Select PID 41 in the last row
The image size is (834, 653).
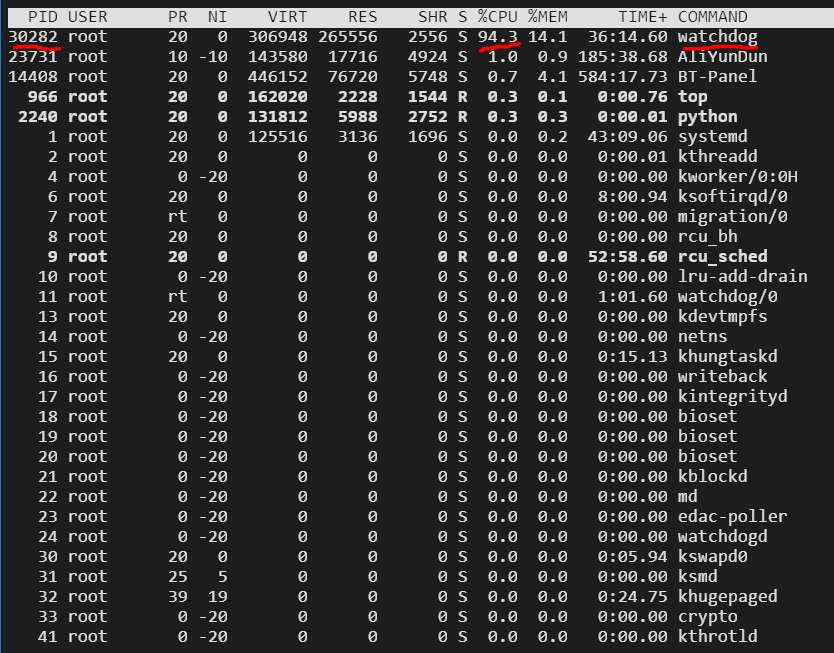click(48, 637)
